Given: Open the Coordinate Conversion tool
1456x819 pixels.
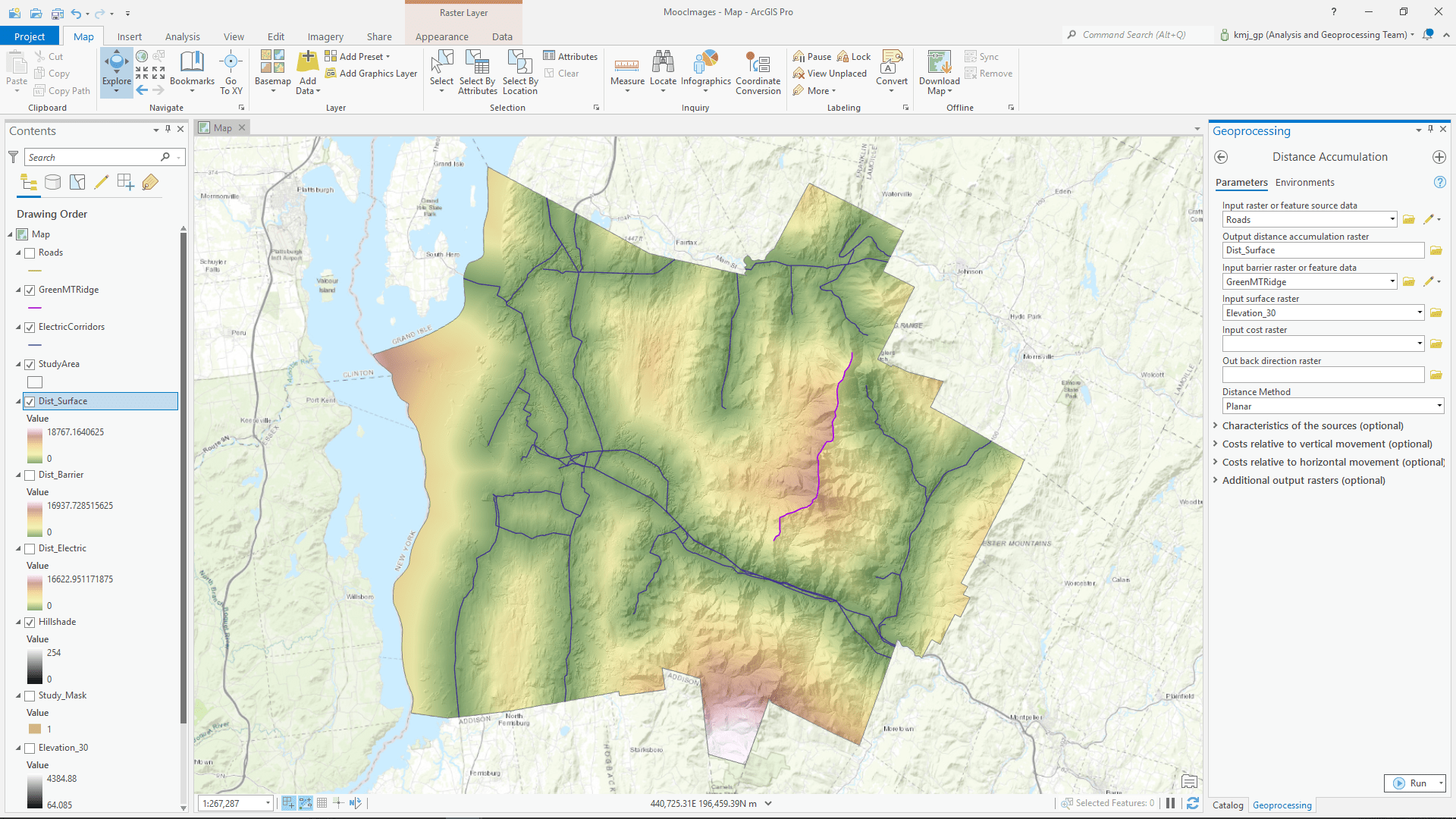Looking at the screenshot, I should (758, 72).
